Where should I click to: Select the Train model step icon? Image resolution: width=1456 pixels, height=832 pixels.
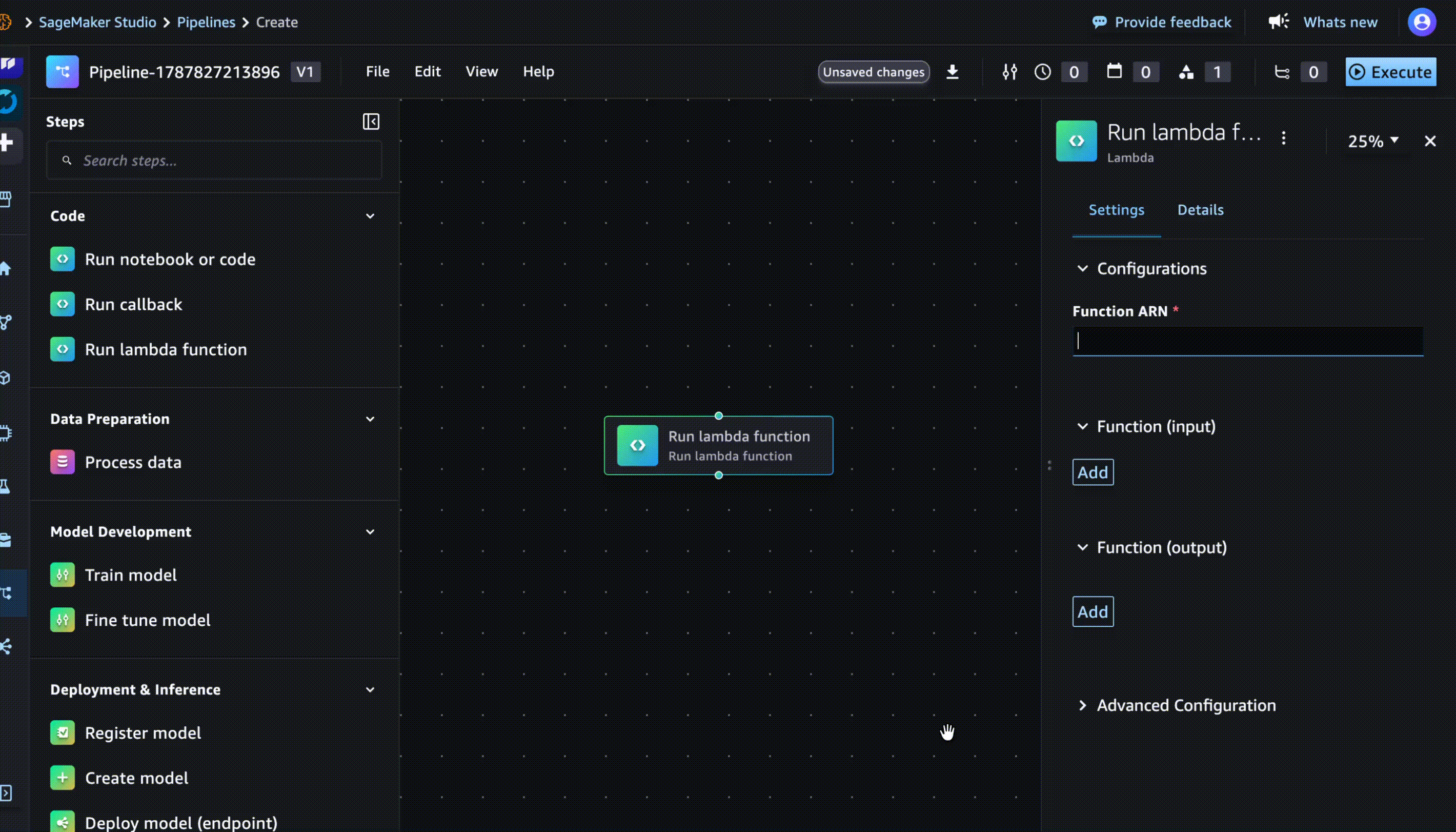62,575
